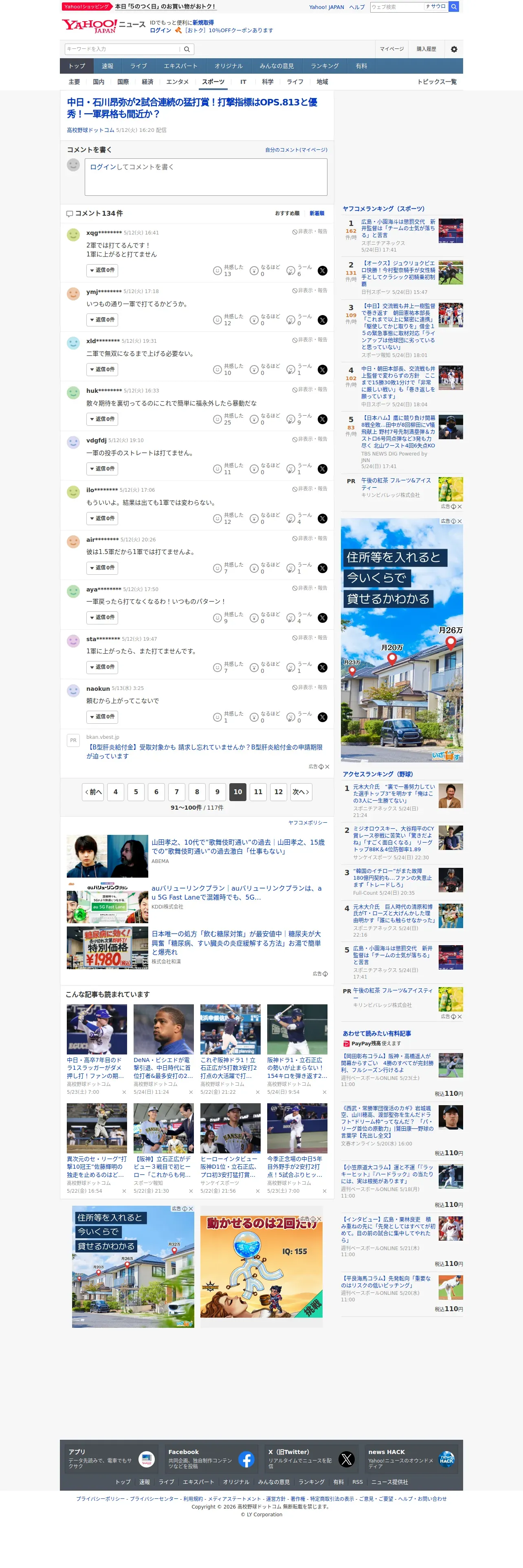Open the news HACK footer icon
The image size is (523, 1568).
[447, 1459]
